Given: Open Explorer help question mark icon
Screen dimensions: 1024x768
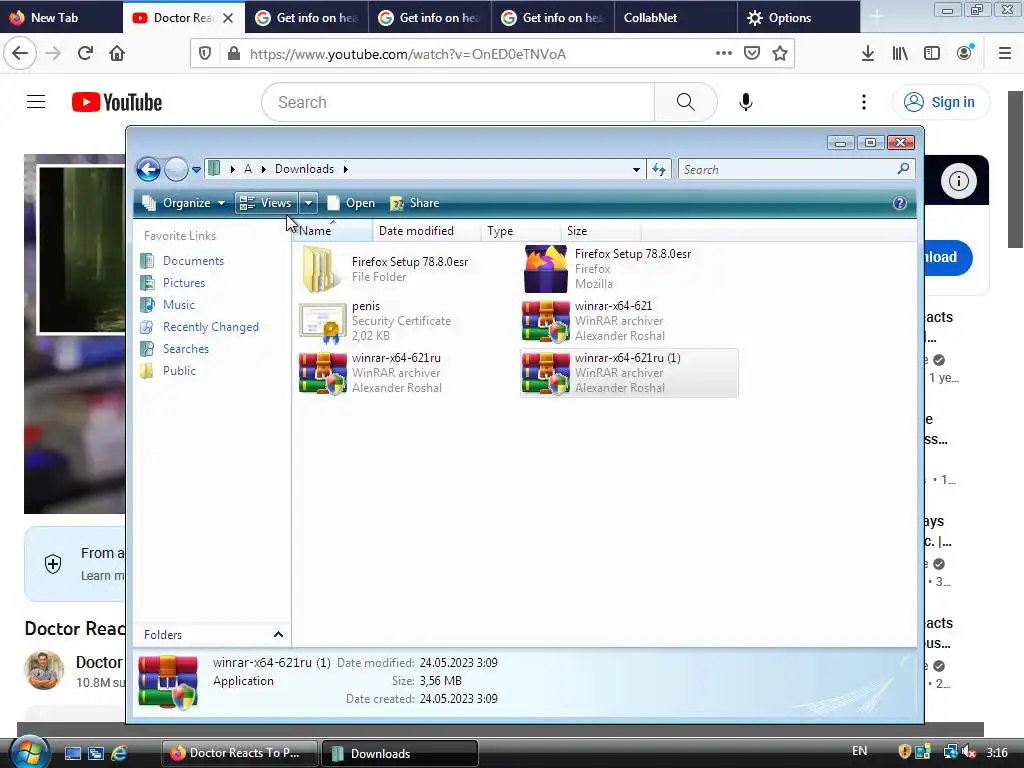Looking at the screenshot, I should coord(900,203).
